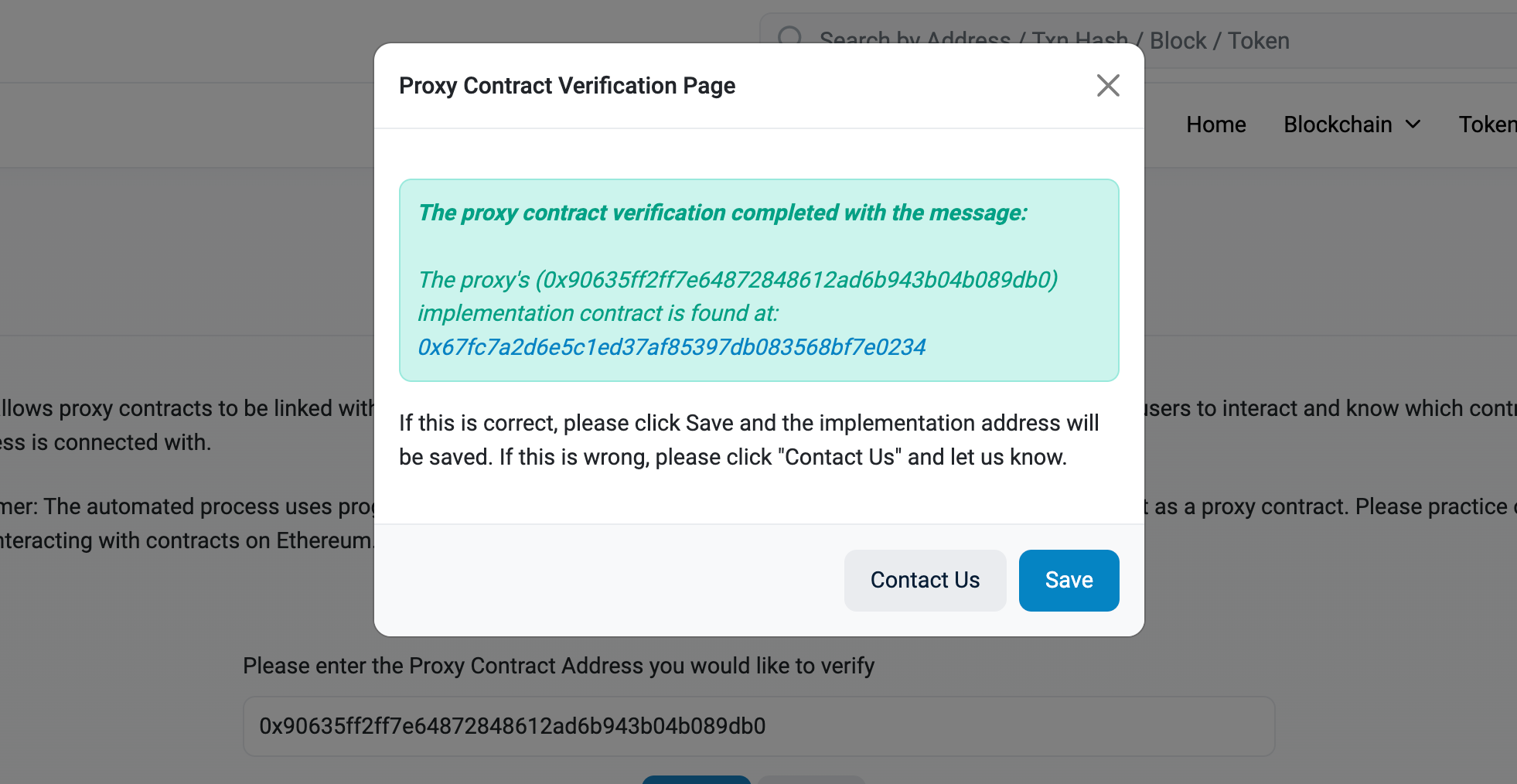Click the gray button below address field
1517x784 pixels.
[x=811, y=779]
